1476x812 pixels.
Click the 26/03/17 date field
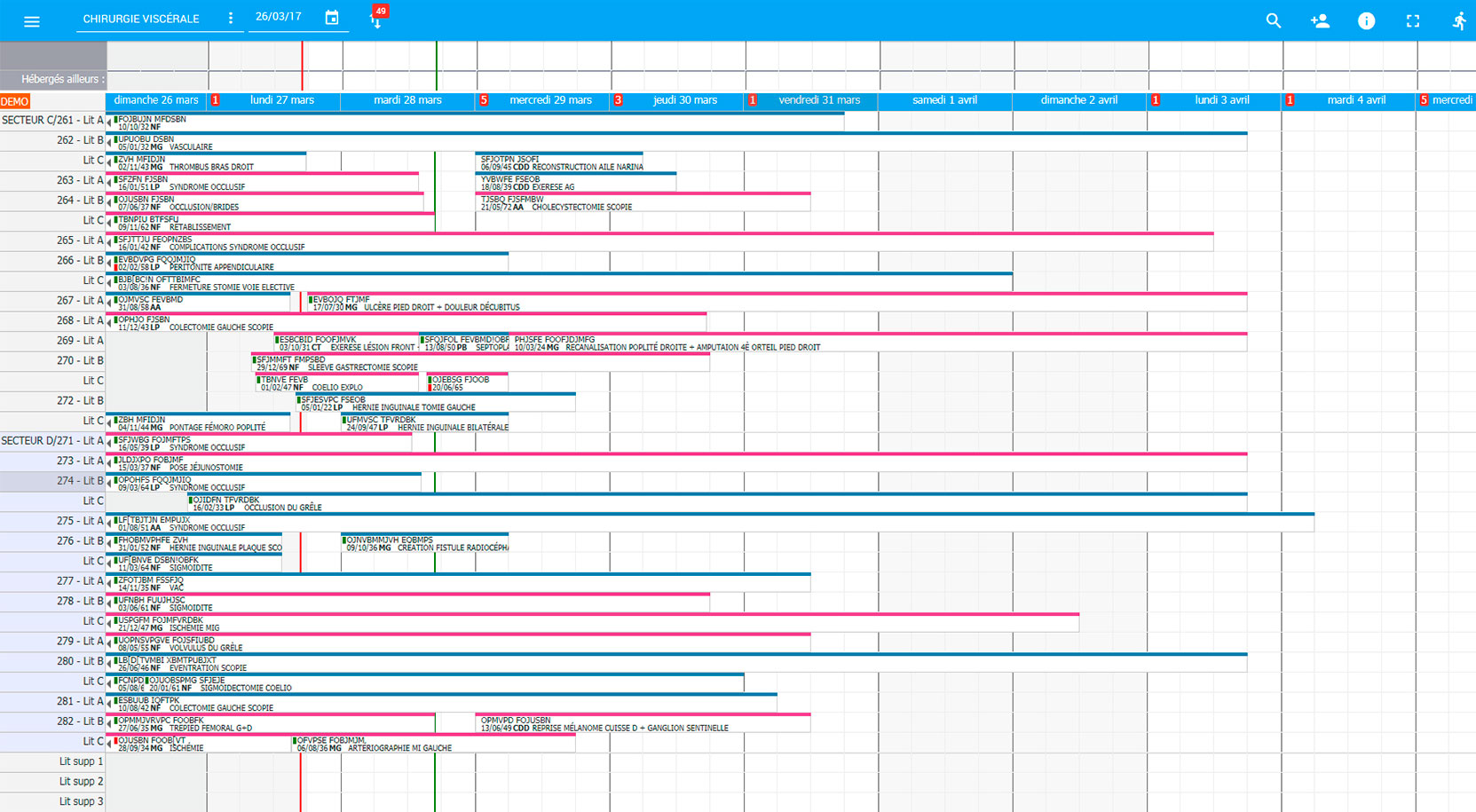click(x=279, y=17)
